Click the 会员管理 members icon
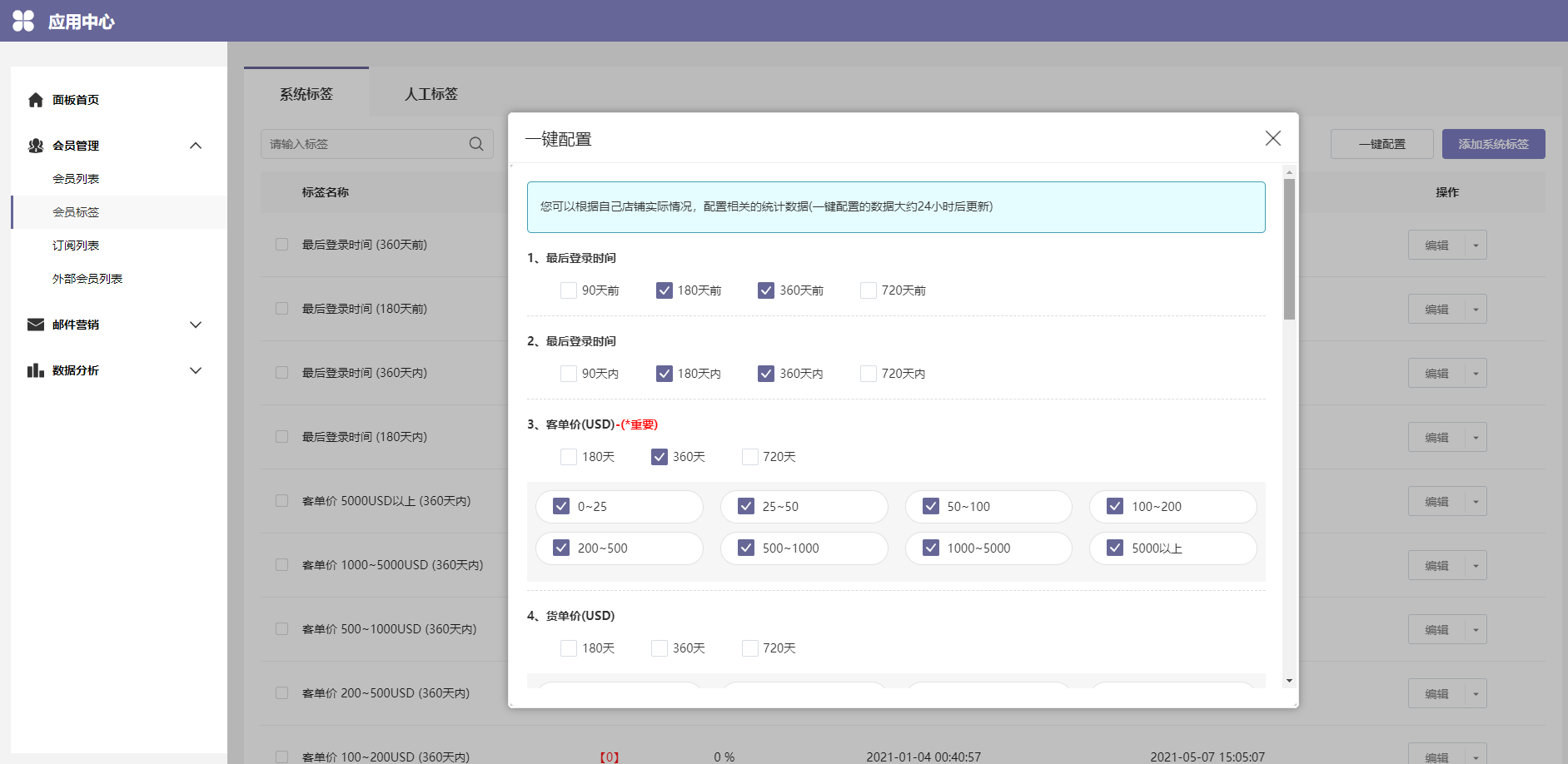This screenshot has height=764, width=1568. click(x=35, y=146)
